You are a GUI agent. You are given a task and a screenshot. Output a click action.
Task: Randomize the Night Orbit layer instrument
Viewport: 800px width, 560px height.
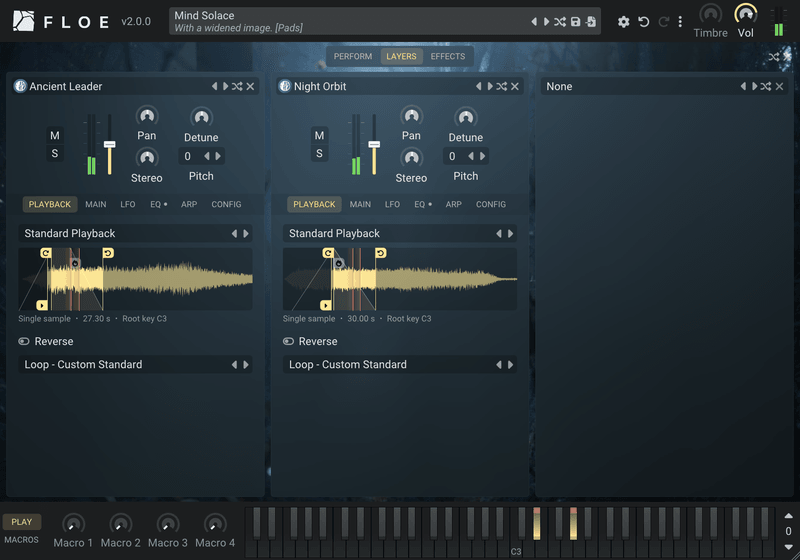coord(502,86)
